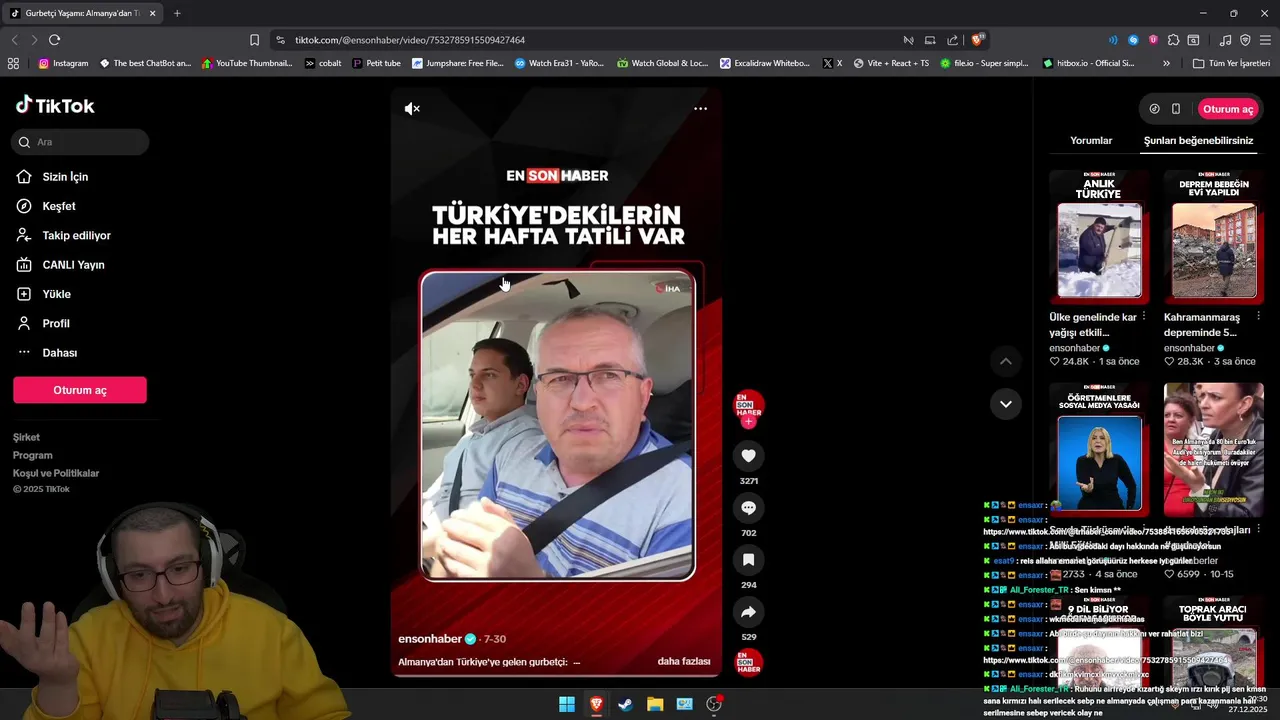
Task: Open 'Profil' in the sidebar
Action: coord(56,324)
